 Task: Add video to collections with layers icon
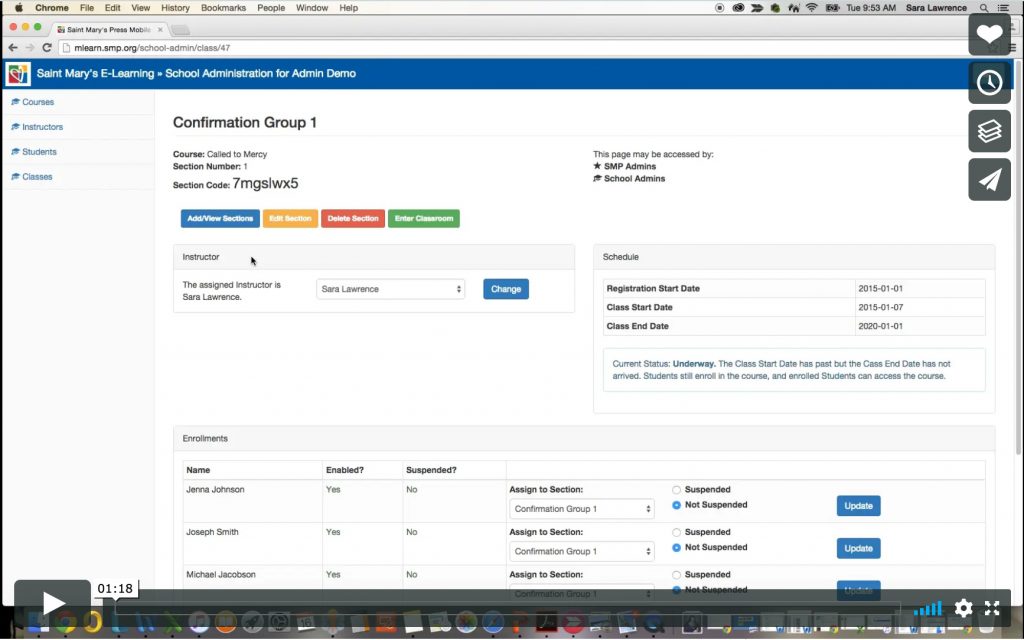click(989, 131)
